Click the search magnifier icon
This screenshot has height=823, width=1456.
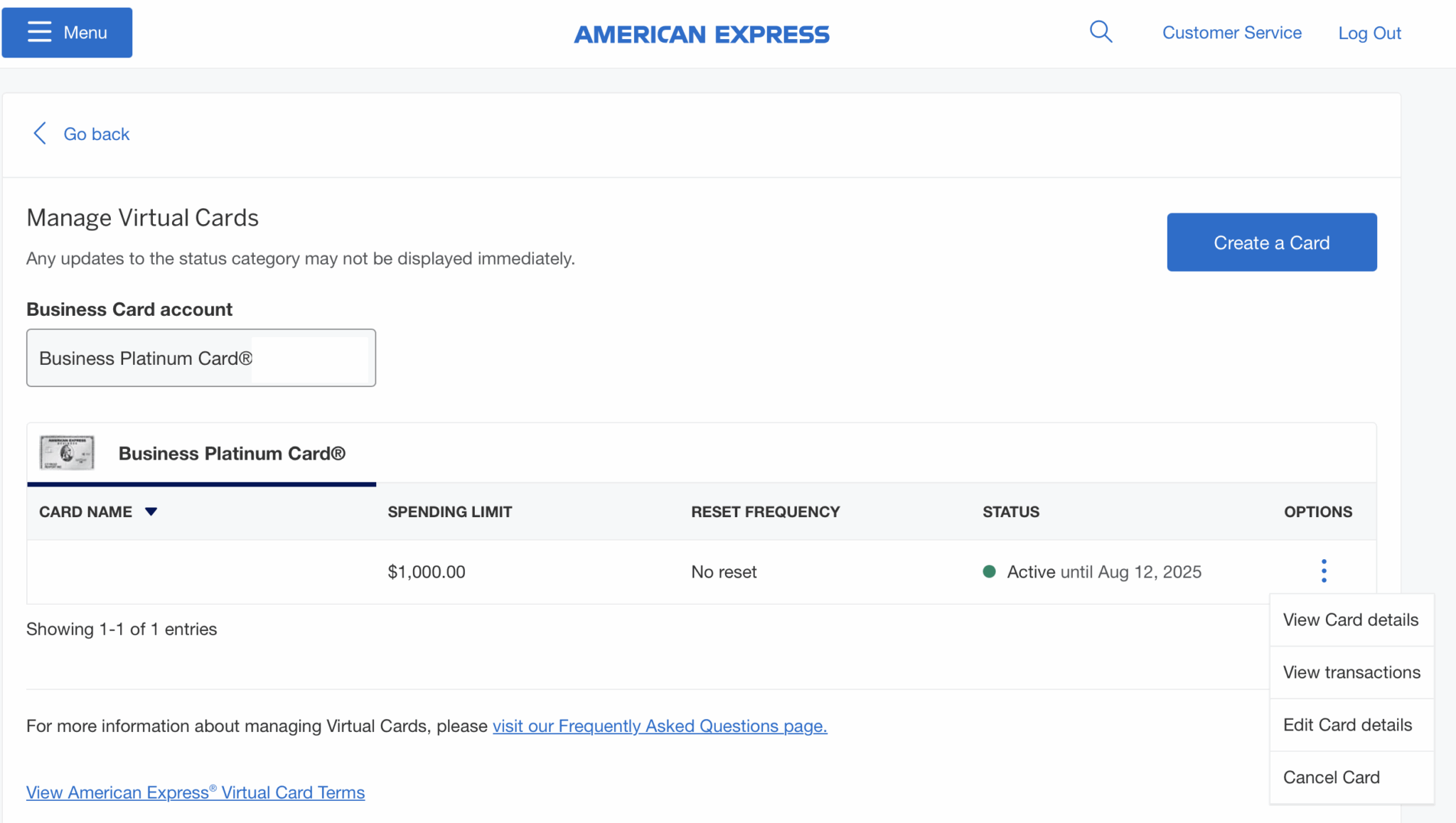pyautogui.click(x=1101, y=31)
